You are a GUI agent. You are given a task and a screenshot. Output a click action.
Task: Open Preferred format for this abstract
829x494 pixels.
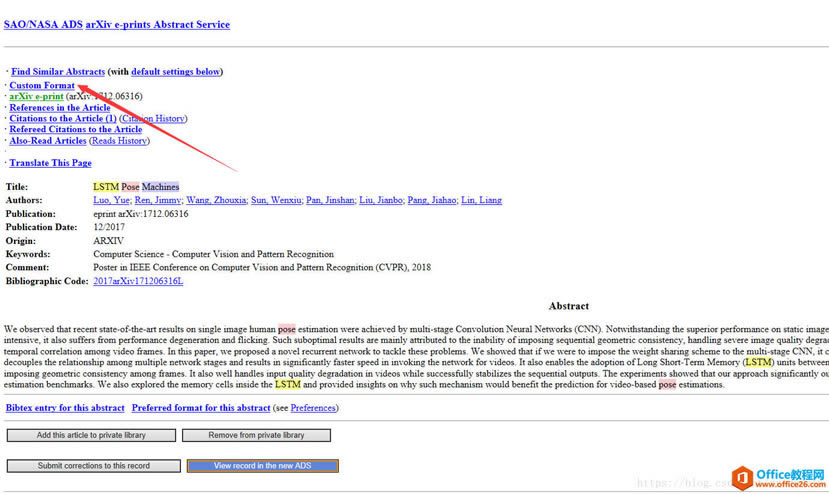[201, 408]
